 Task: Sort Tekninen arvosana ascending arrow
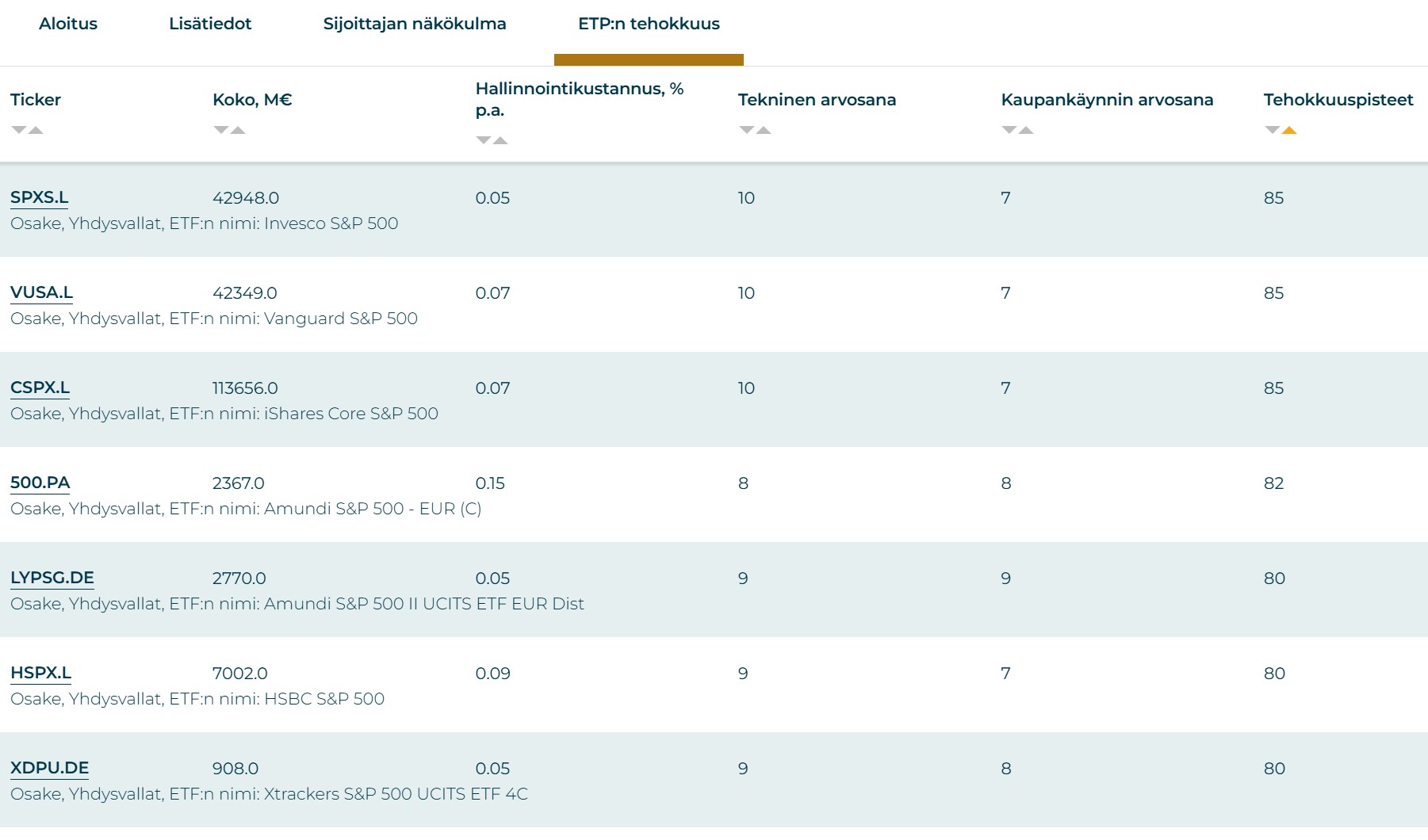click(x=764, y=130)
